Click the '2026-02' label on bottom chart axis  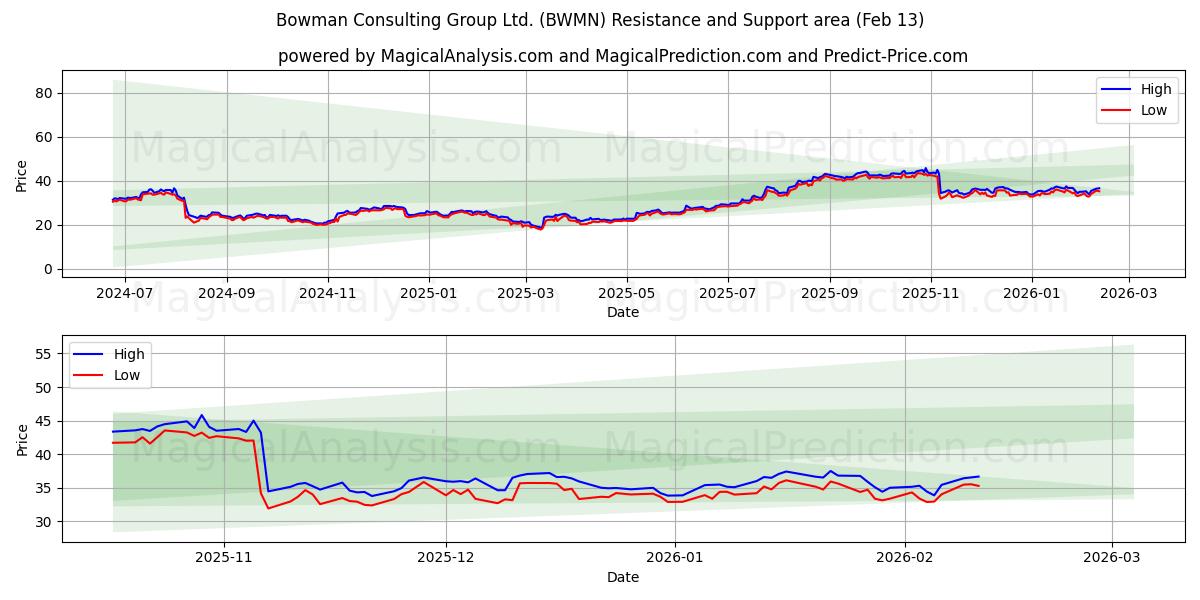tap(904, 559)
